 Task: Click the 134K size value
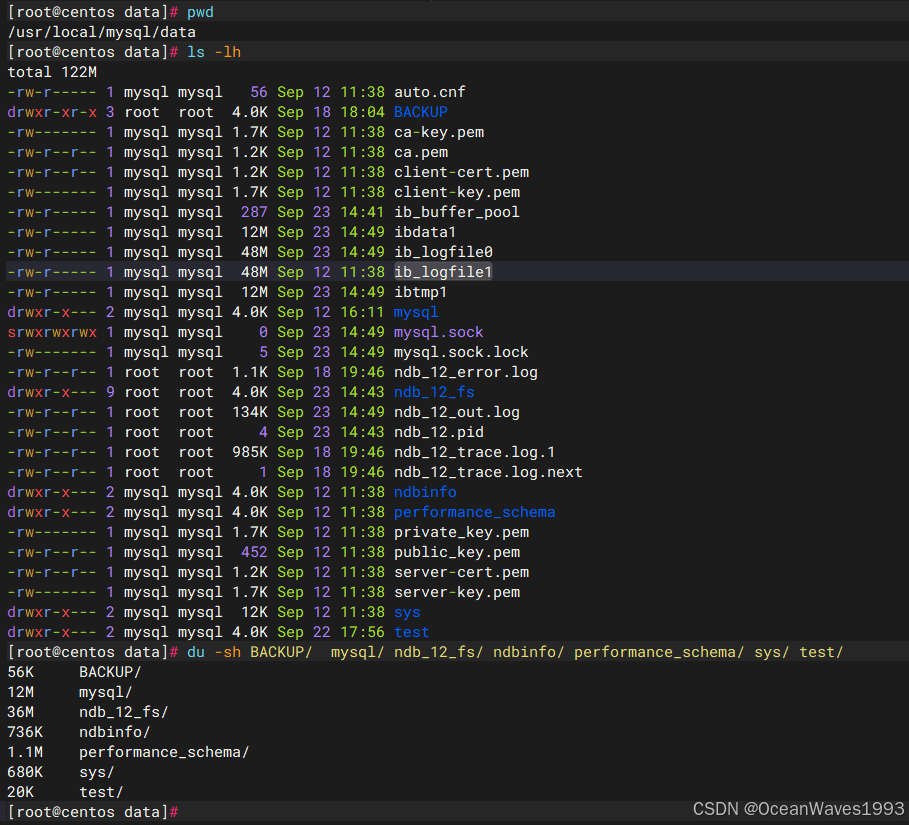click(x=250, y=412)
